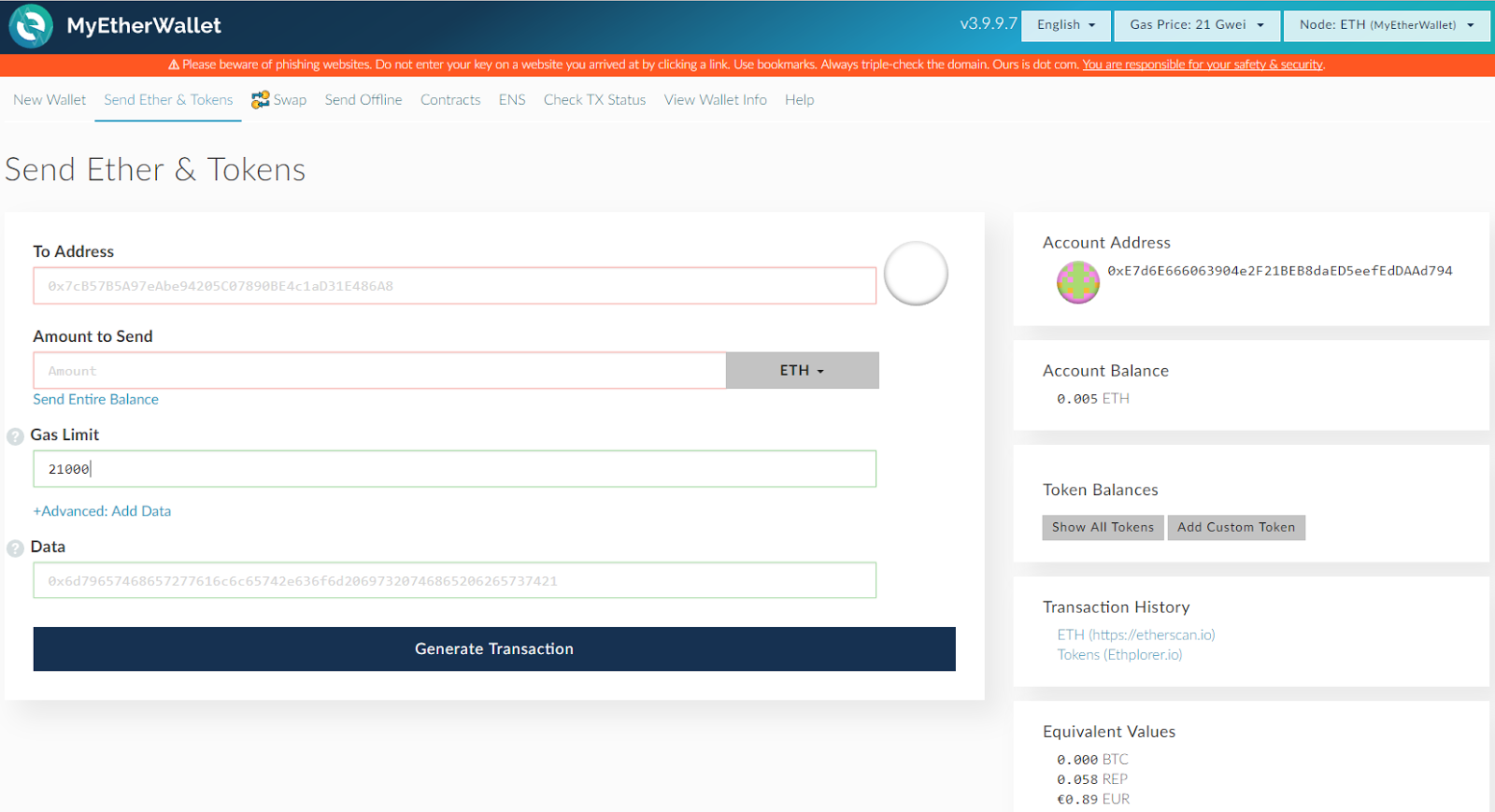1495x812 pixels.
Task: Click the Account Balance heading
Action: pos(1105,371)
